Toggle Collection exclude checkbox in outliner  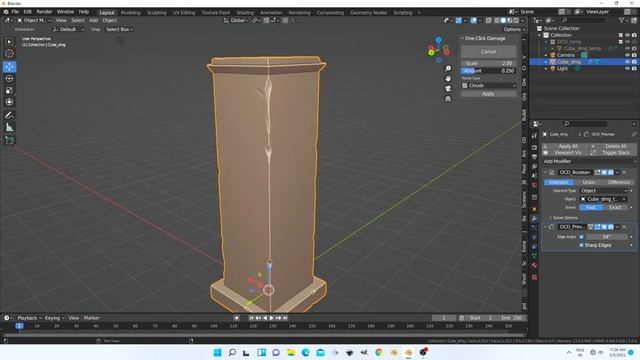[x=621, y=36]
